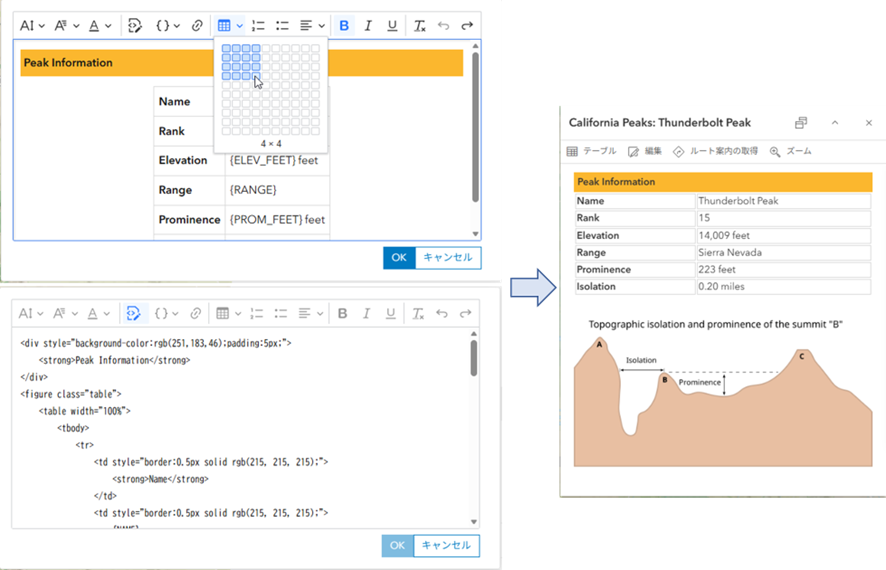Insert numbered list in top editor

[258, 26]
